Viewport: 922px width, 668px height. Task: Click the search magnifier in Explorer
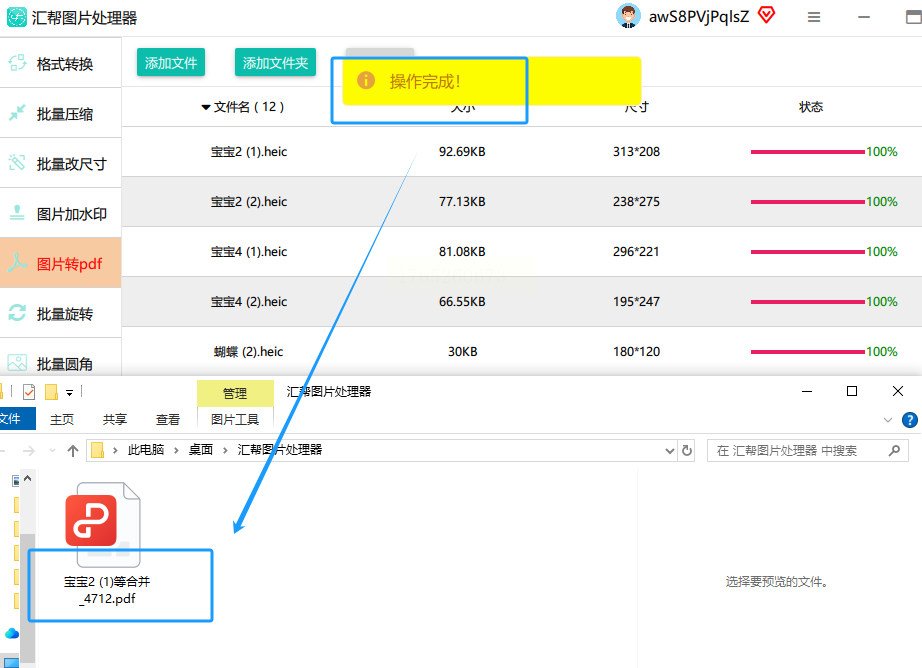click(894, 451)
